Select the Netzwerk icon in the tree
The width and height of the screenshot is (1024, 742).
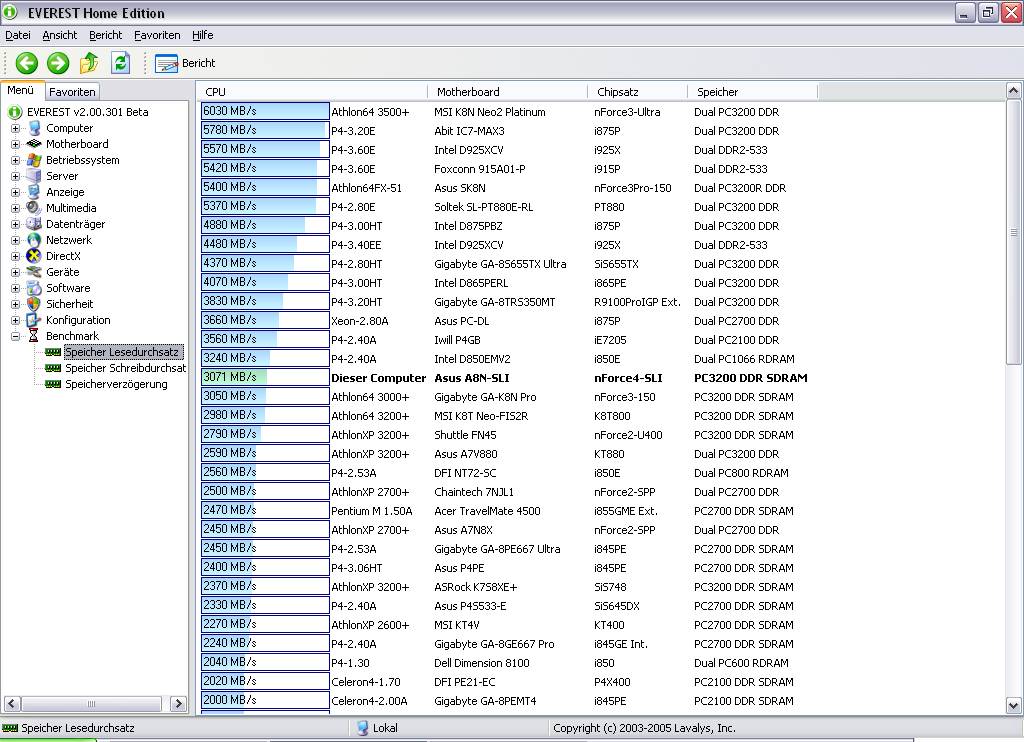pos(34,240)
